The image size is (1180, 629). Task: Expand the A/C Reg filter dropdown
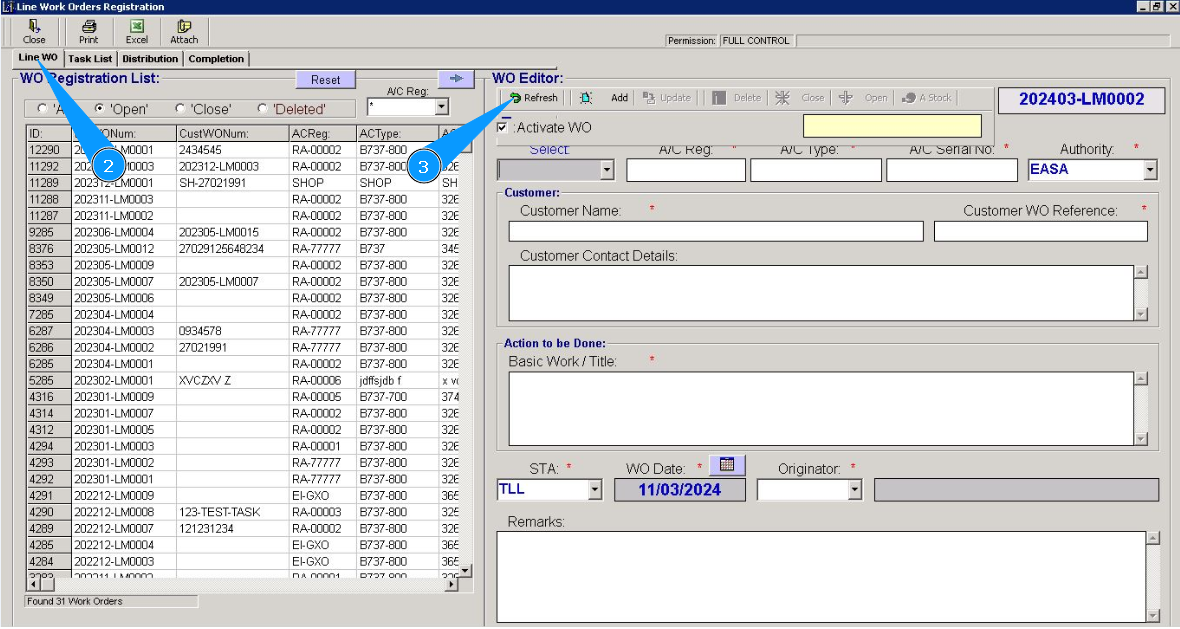(x=441, y=107)
